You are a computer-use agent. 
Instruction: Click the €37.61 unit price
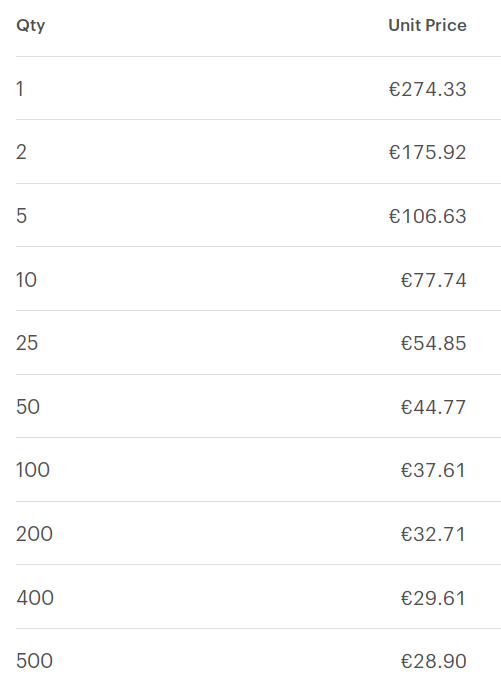(x=433, y=470)
